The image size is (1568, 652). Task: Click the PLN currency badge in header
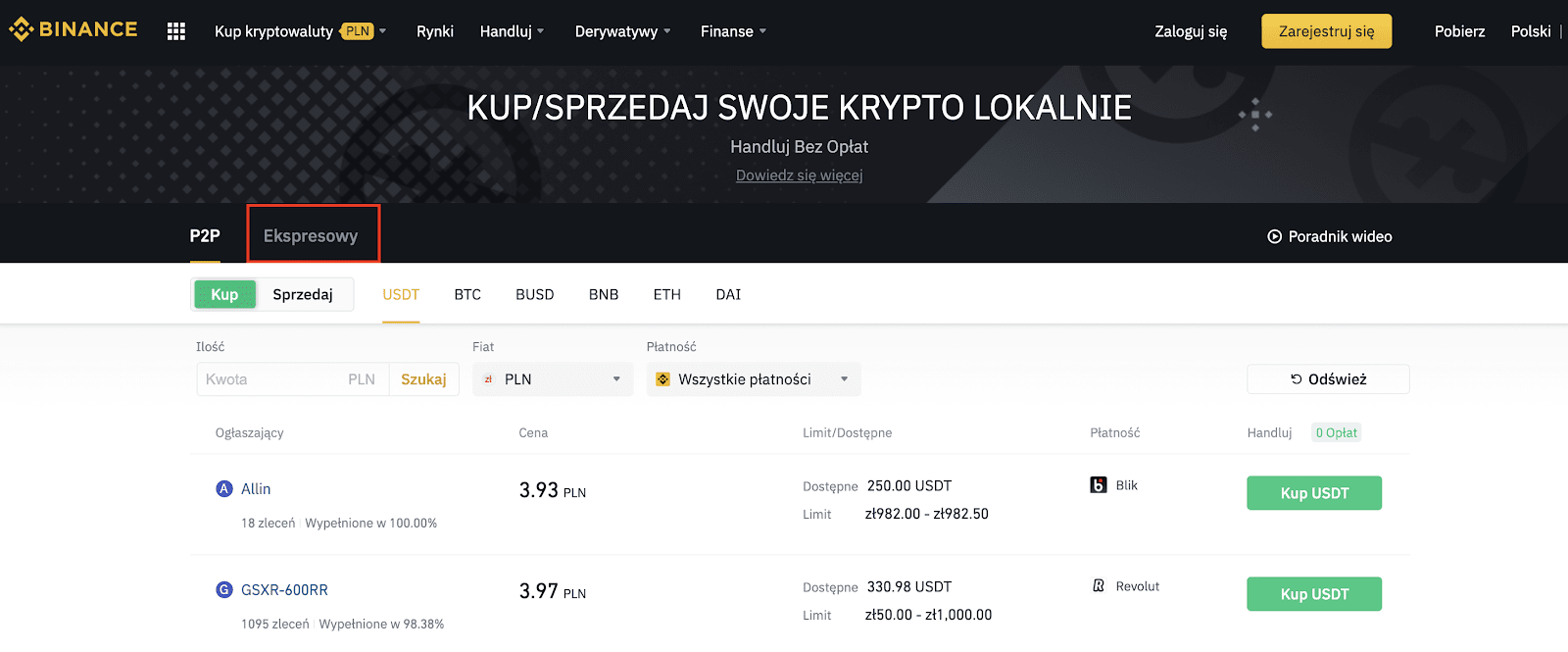point(358,31)
